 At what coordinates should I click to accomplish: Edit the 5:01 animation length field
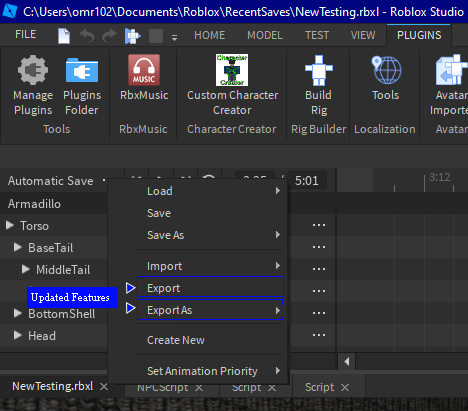pos(307,181)
